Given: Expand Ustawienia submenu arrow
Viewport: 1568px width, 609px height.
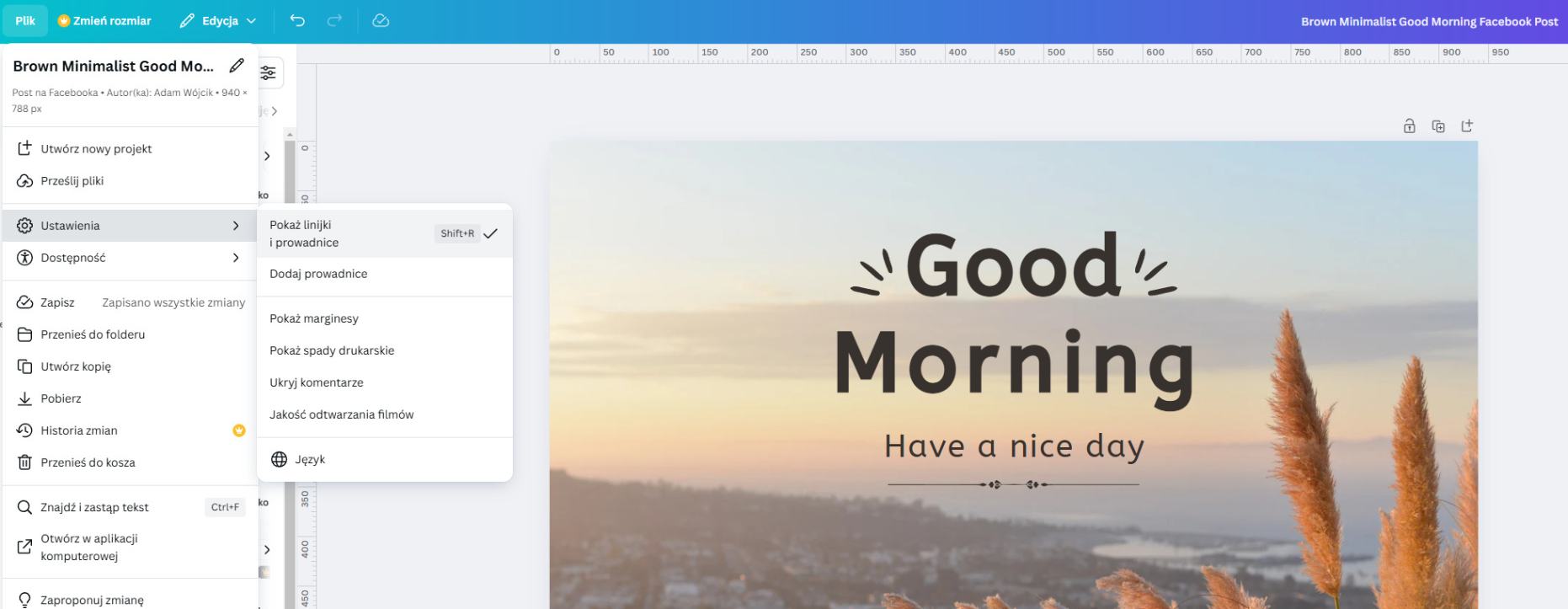Looking at the screenshot, I should click(236, 226).
